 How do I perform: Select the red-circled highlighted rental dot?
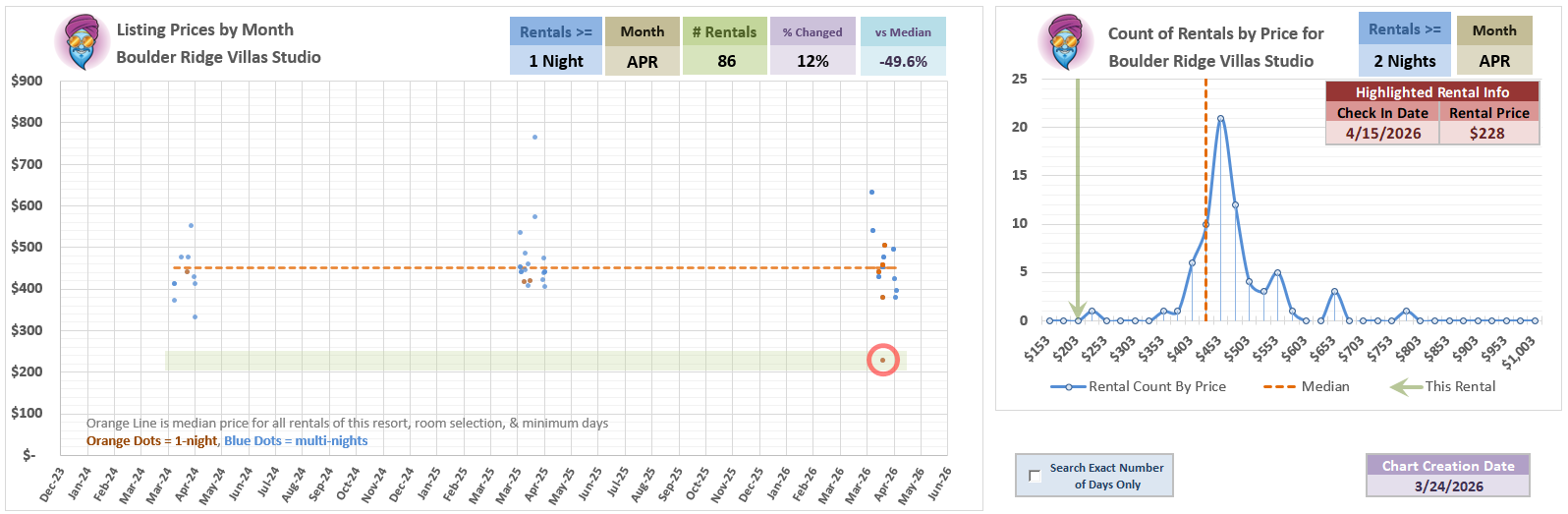[882, 360]
